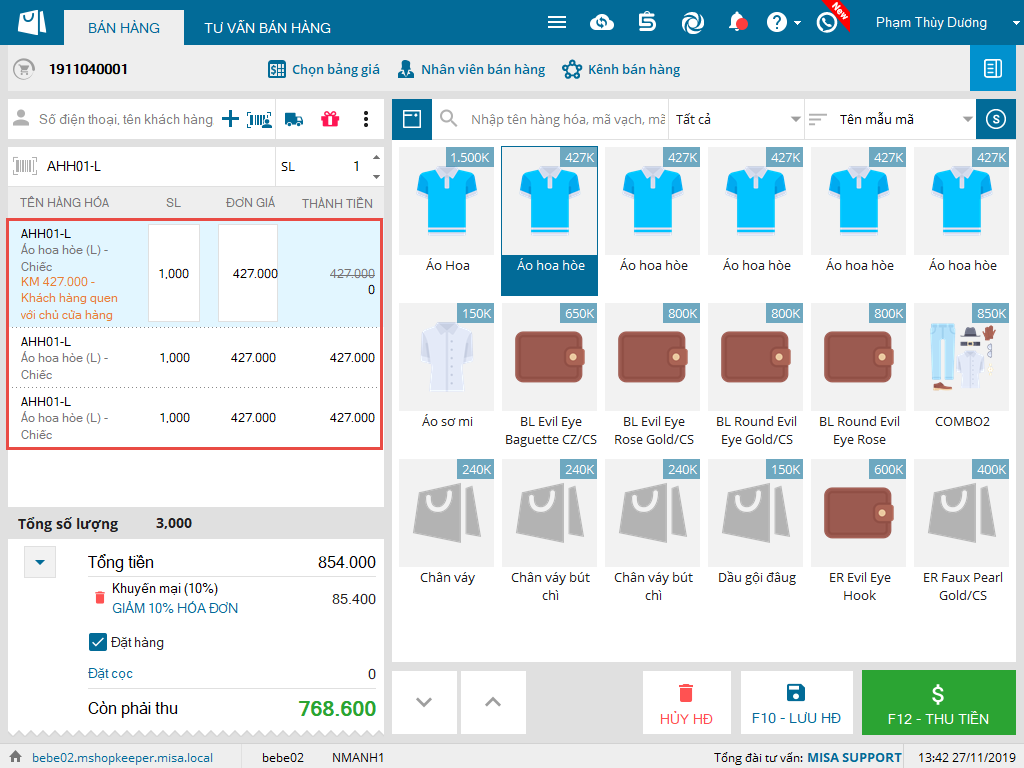The height and width of the screenshot is (768, 1024).
Task: Increase quantity with SL up arrow
Action: pos(376,157)
